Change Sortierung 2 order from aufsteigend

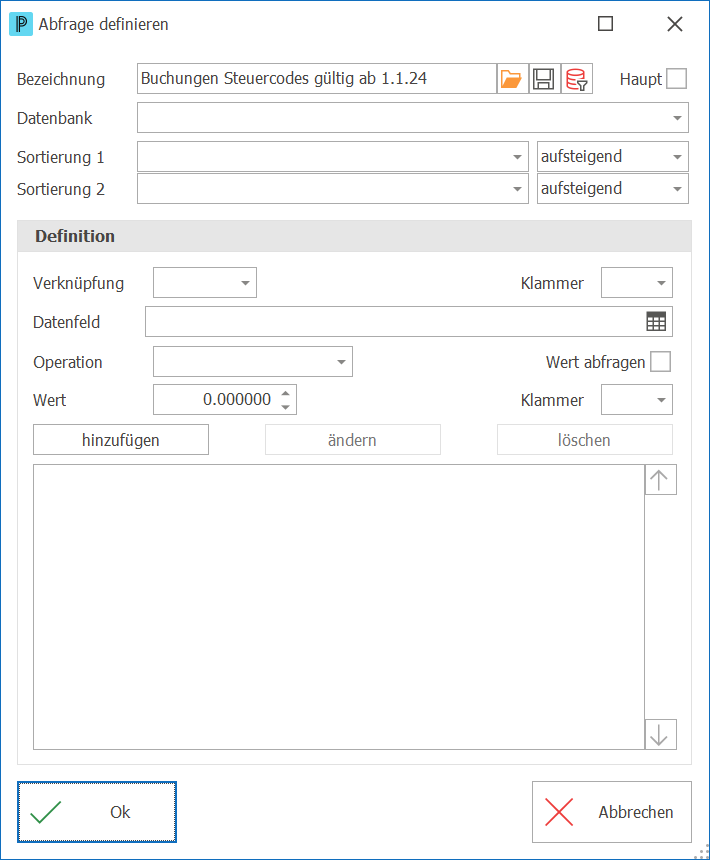click(612, 189)
